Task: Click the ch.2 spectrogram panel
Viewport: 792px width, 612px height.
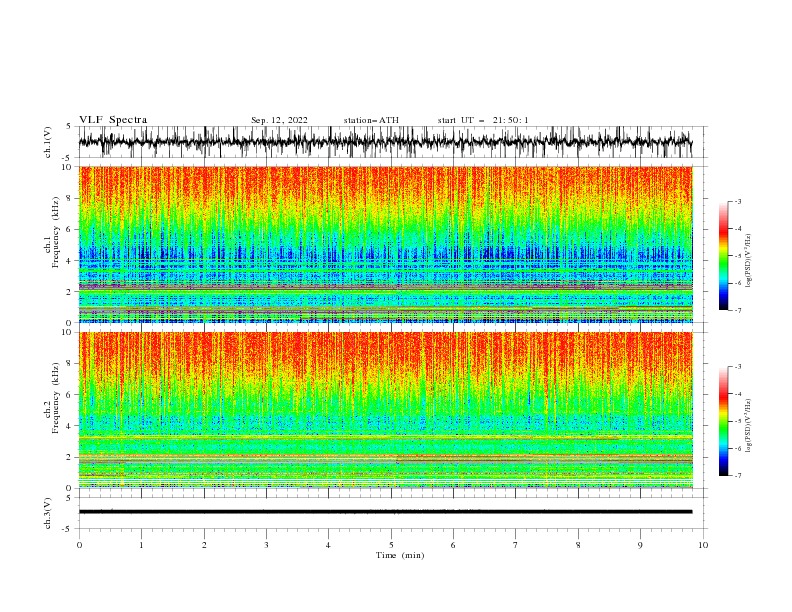Action: click(385, 410)
